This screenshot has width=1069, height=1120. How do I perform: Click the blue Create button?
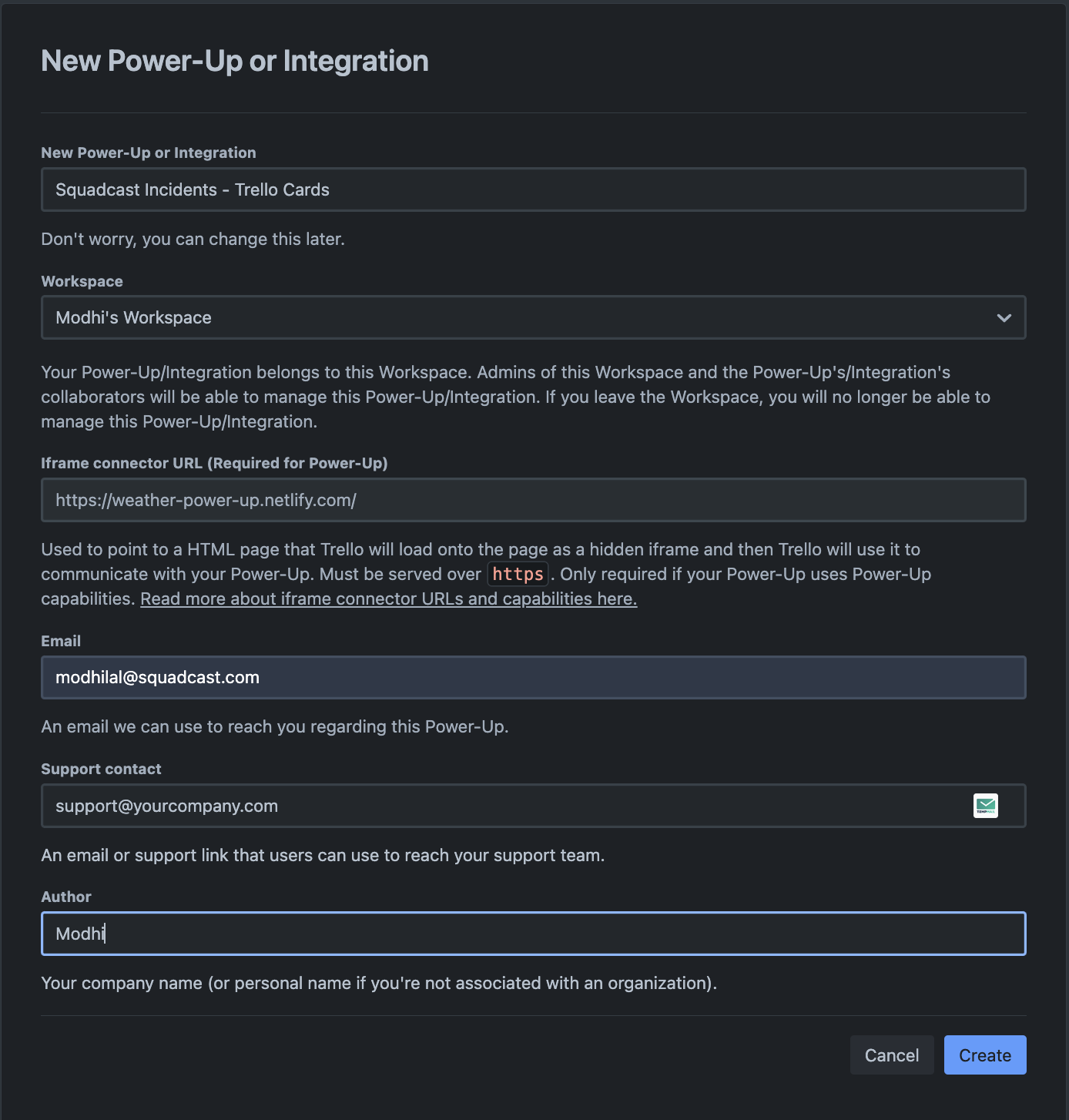point(984,1055)
